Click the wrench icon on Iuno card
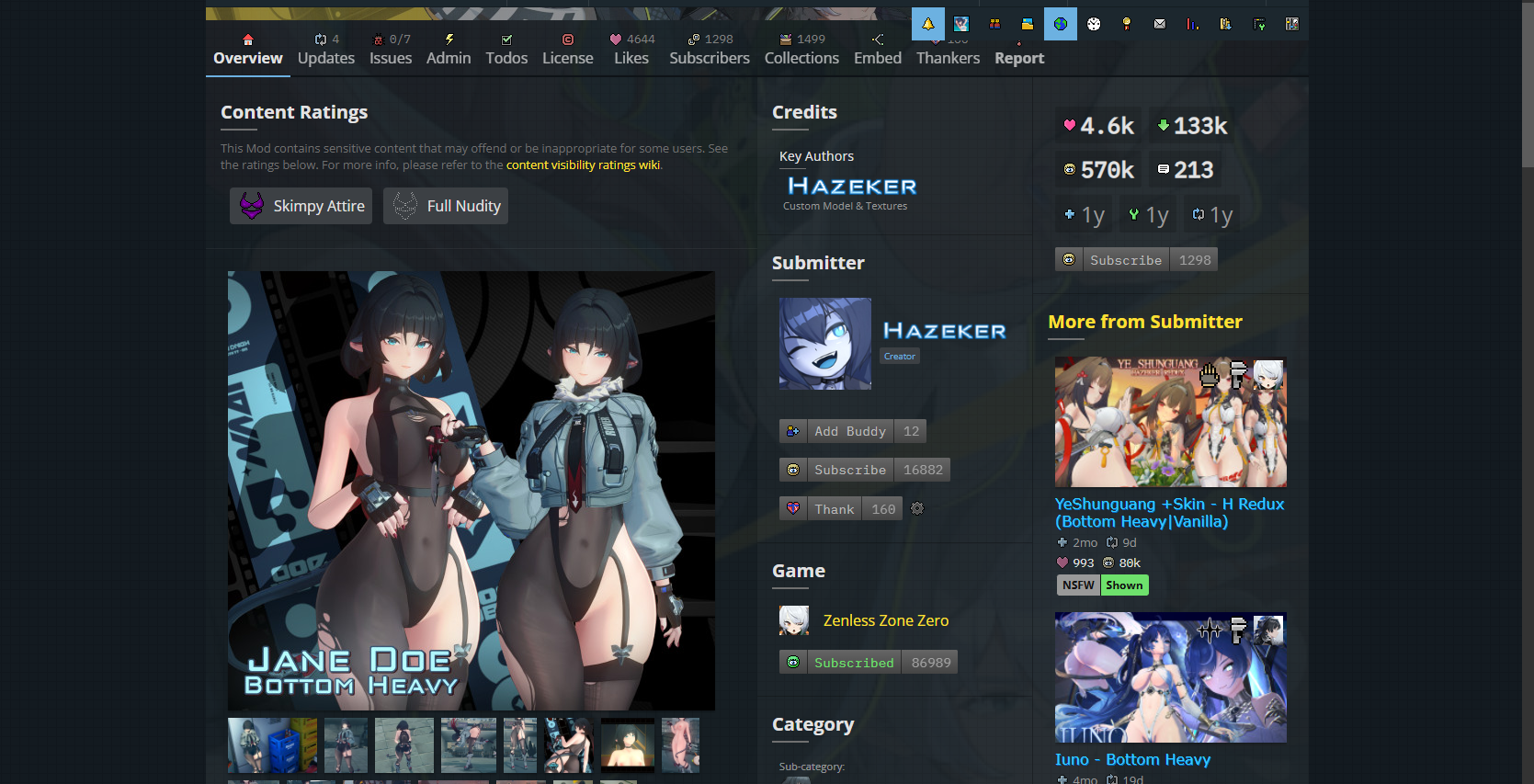The height and width of the screenshot is (784, 1534). point(1238,630)
